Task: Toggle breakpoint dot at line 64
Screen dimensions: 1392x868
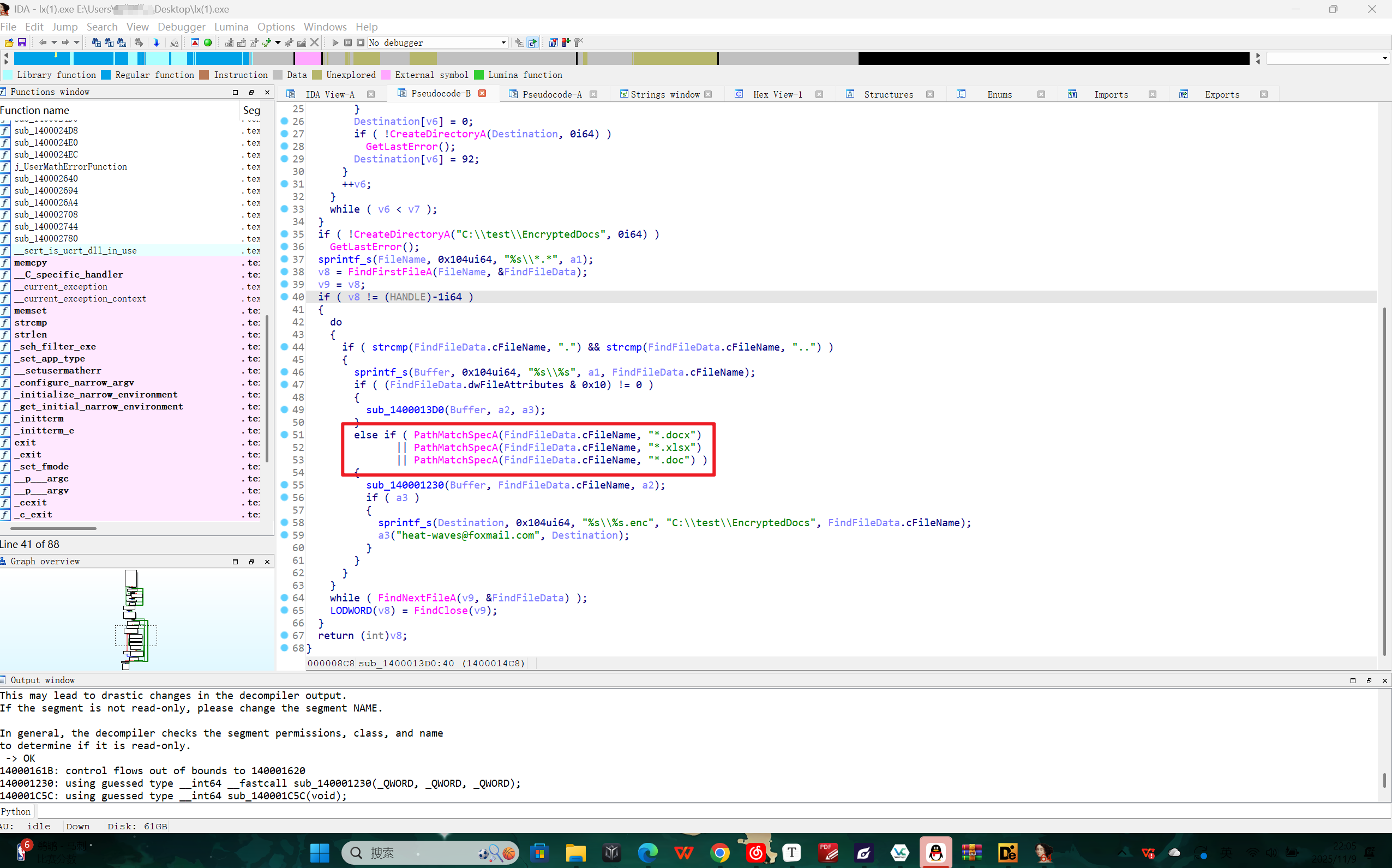Action: tap(284, 598)
